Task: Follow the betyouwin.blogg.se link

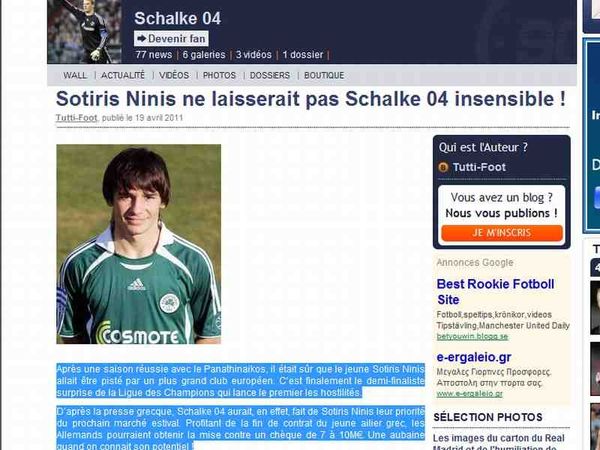Action: (x=472, y=337)
